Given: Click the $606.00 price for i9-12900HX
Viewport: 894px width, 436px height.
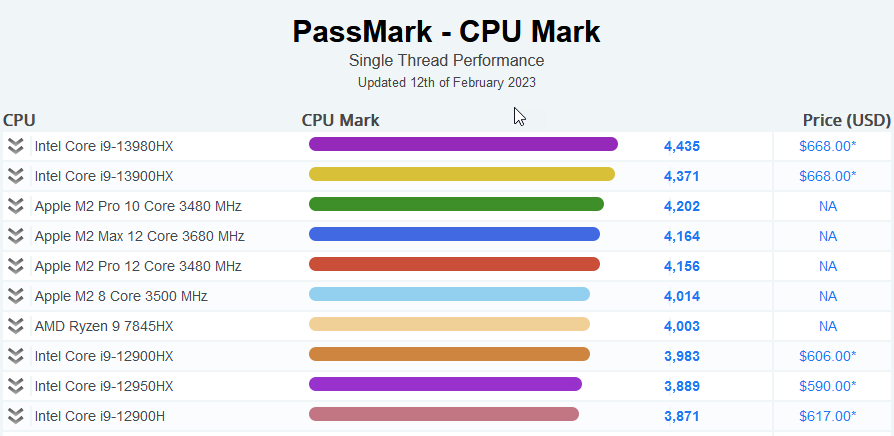Looking at the screenshot, I should [827, 356].
